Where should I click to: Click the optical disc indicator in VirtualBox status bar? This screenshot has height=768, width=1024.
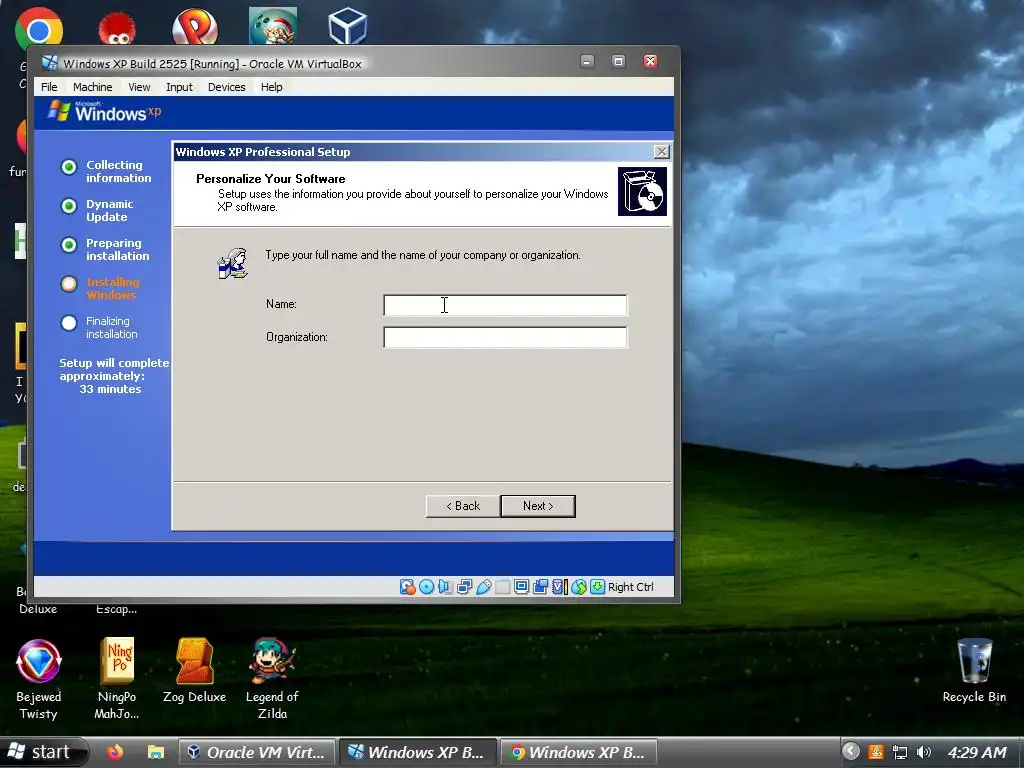[426, 587]
